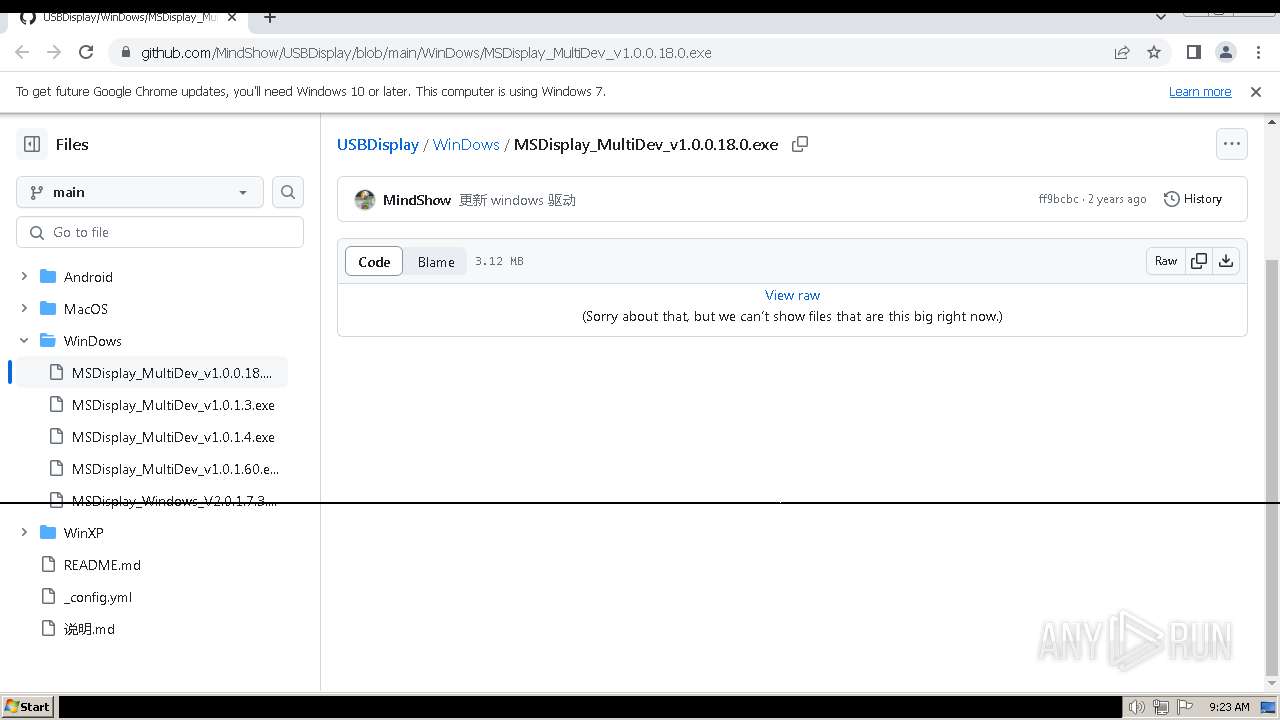1280x720 pixels.
Task: Click the taskbar clock 9:23 AM
Action: pos(1229,707)
